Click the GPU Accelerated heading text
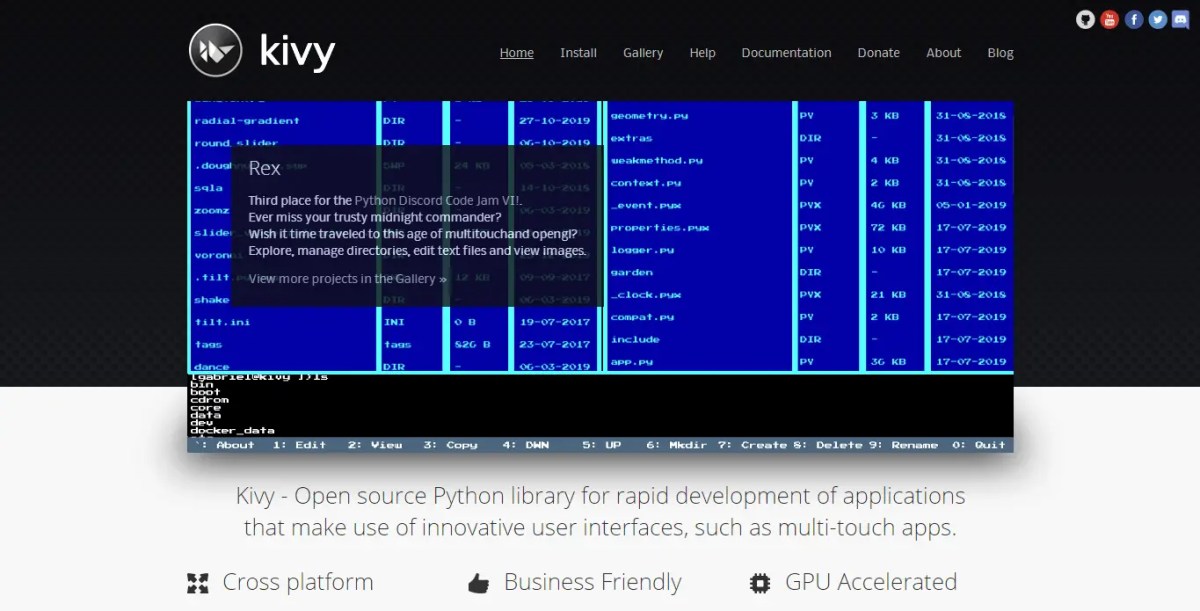Screen dimensions: 1200x611 click(x=871, y=582)
